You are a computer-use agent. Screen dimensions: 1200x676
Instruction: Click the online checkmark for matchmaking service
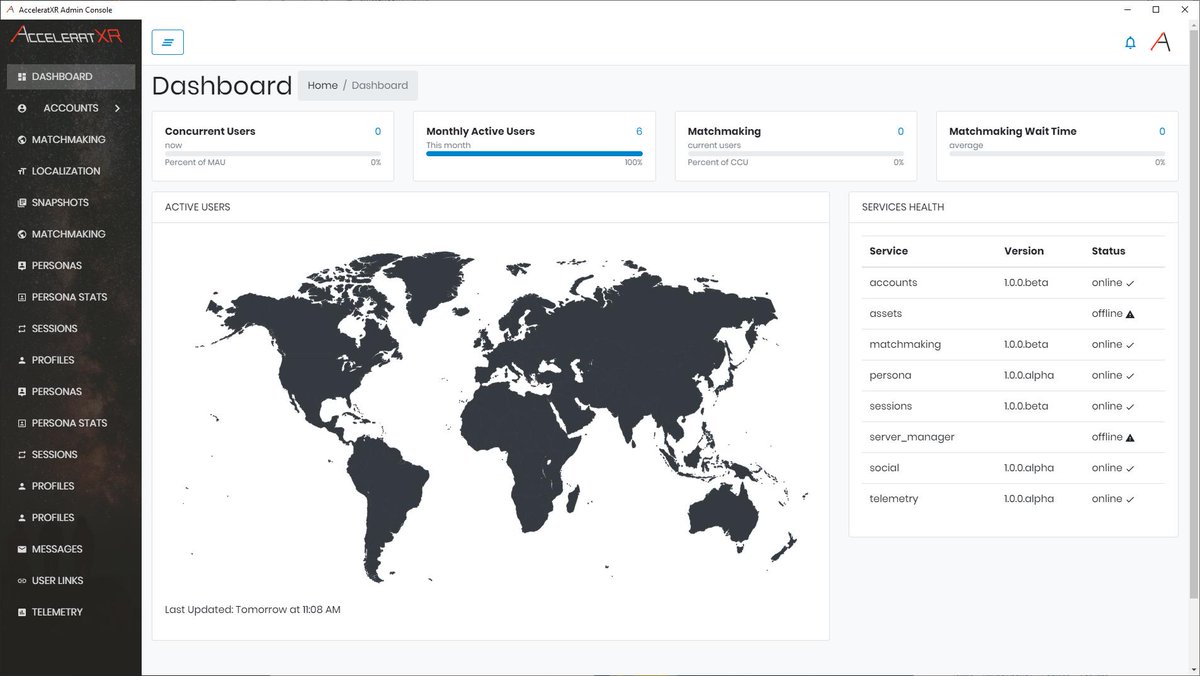tap(1130, 345)
